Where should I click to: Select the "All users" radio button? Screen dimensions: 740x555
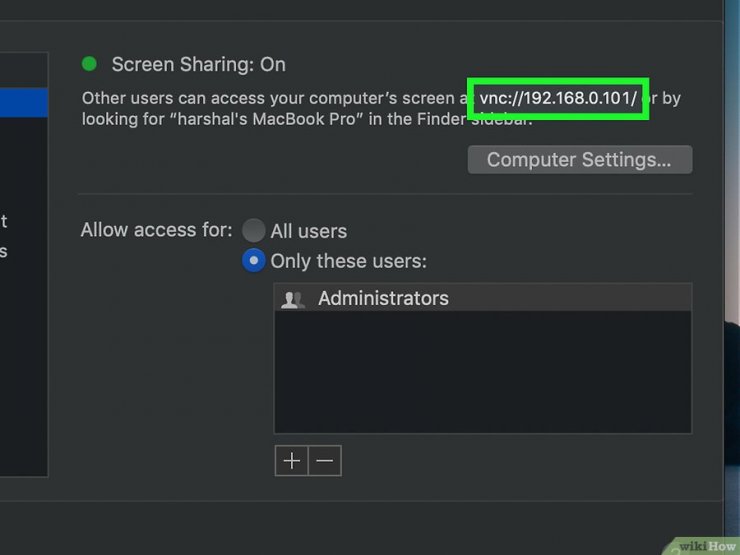tap(254, 231)
